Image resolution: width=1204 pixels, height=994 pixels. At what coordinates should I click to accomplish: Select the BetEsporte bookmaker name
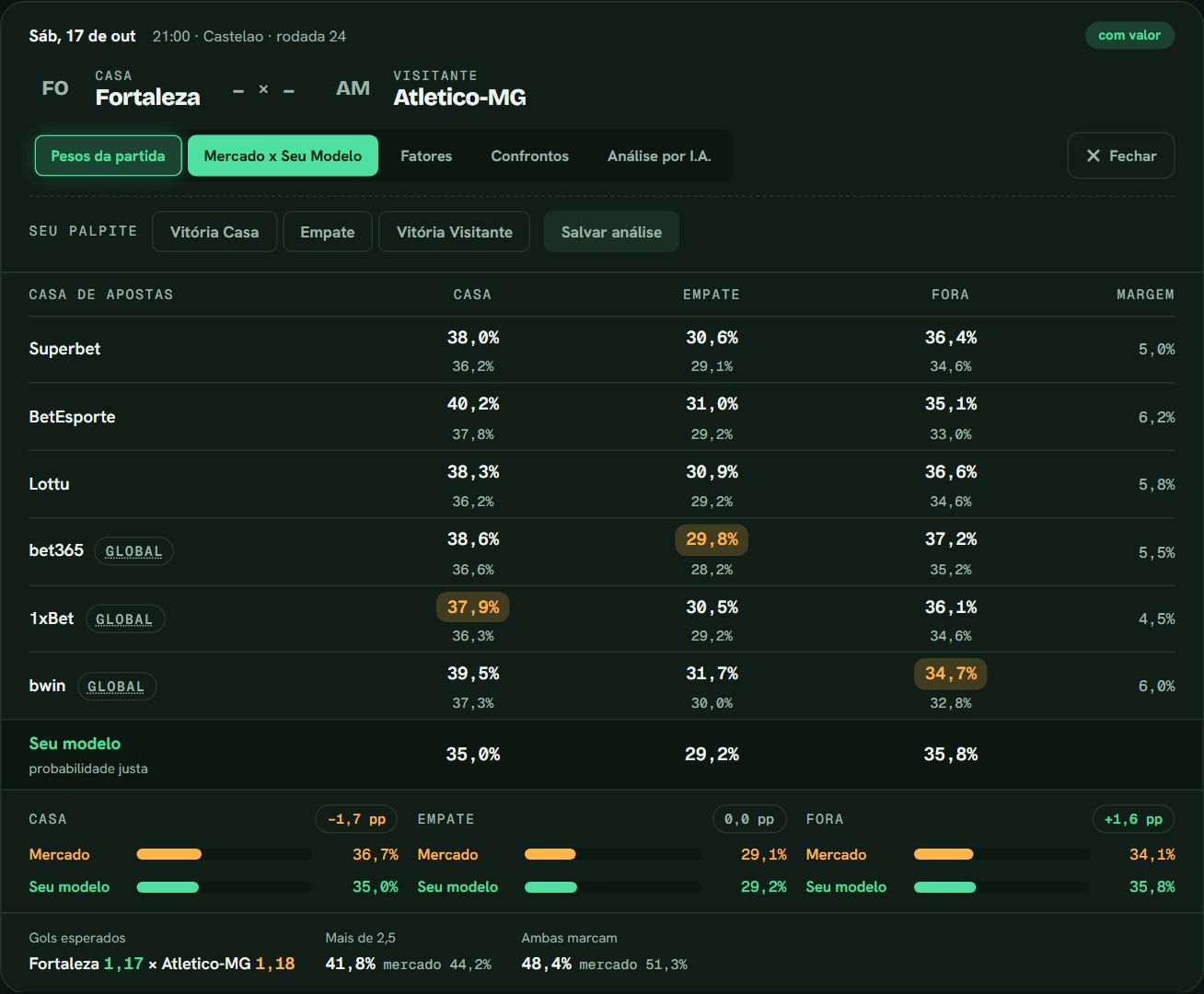click(72, 417)
